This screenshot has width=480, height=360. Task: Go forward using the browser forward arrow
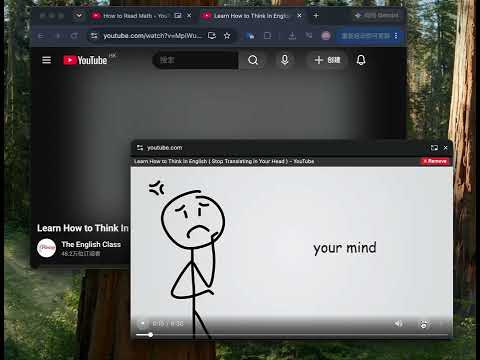(x=58, y=36)
